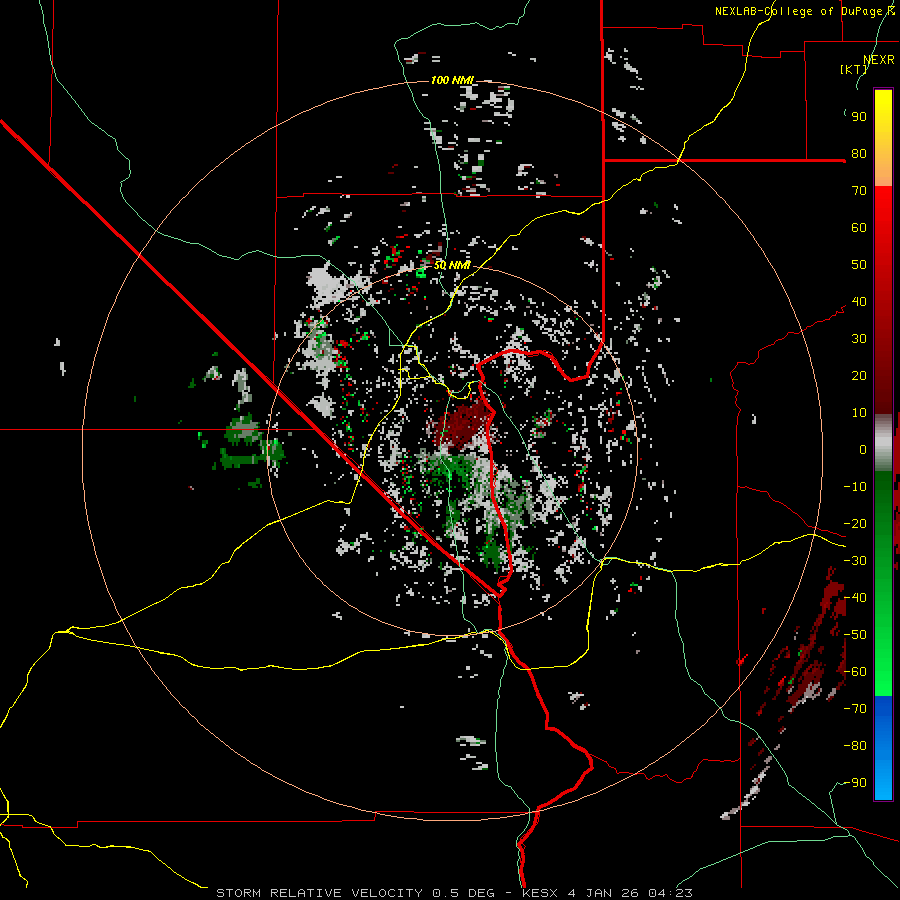Pick the gray zero-velocity segment of color bar

883,443
